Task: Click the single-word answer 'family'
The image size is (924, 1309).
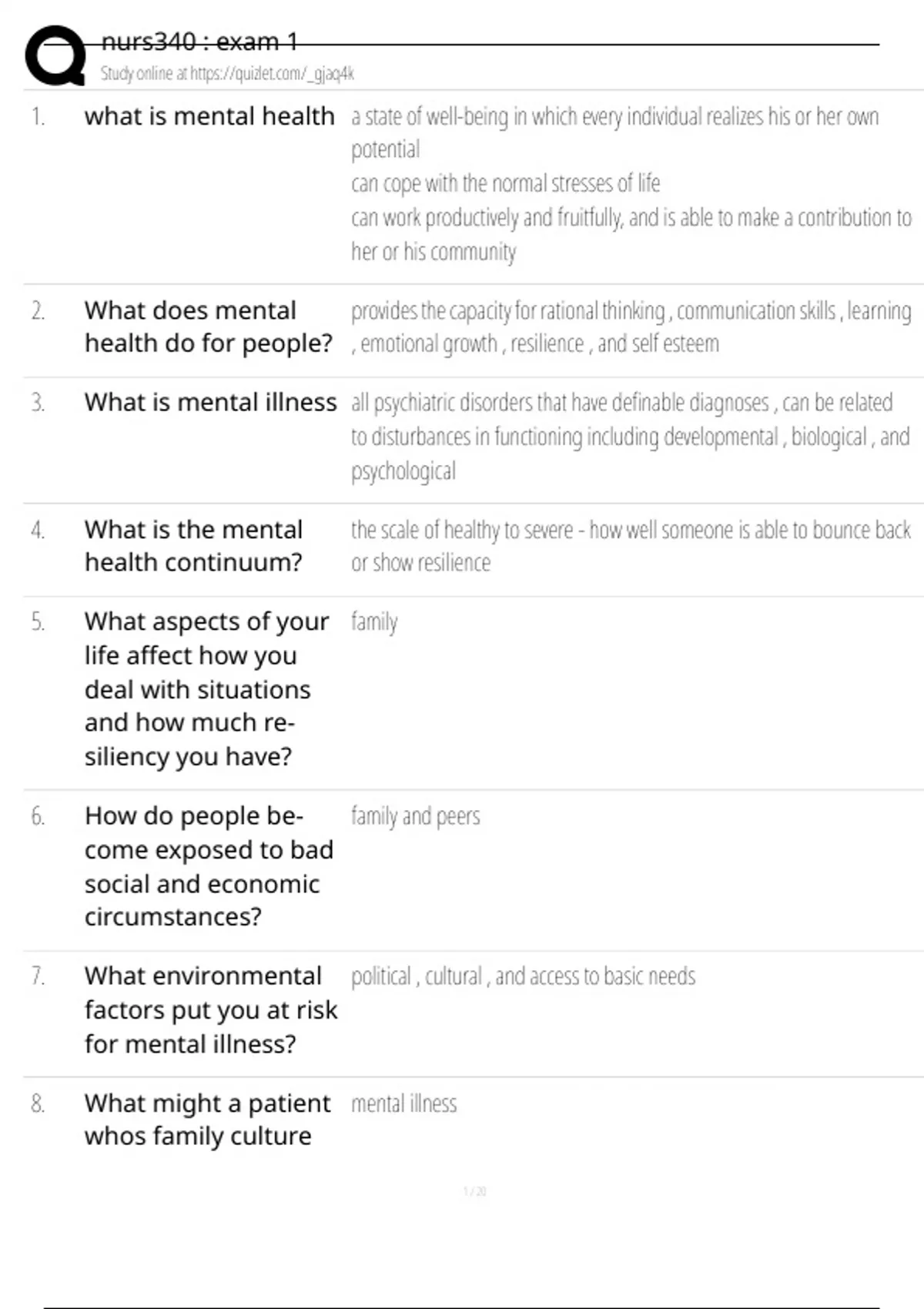Action: 374,621
